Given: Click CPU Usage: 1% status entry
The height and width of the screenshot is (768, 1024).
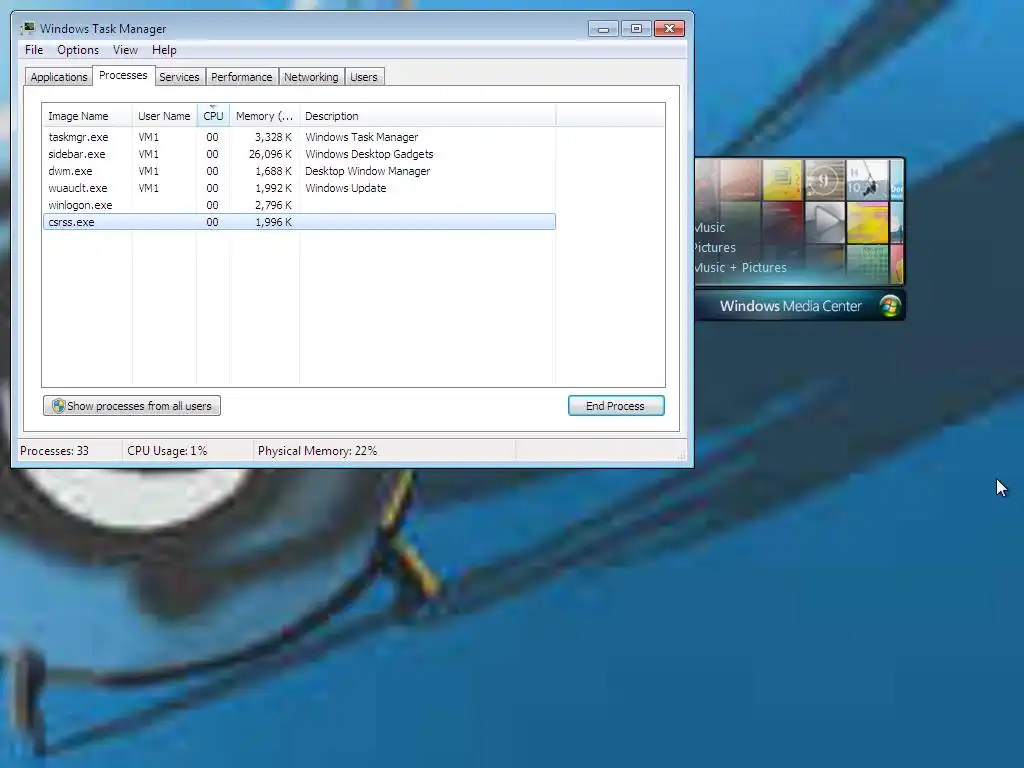Looking at the screenshot, I should point(167,451).
